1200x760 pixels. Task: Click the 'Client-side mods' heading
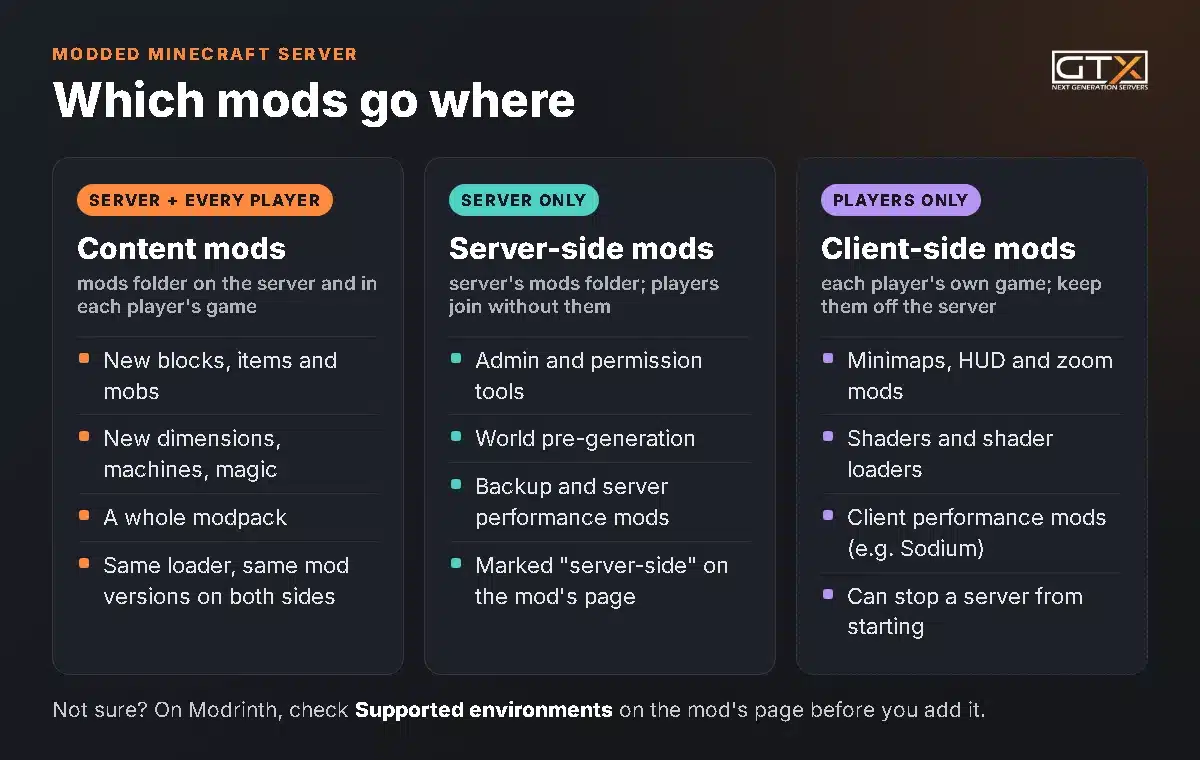click(948, 248)
